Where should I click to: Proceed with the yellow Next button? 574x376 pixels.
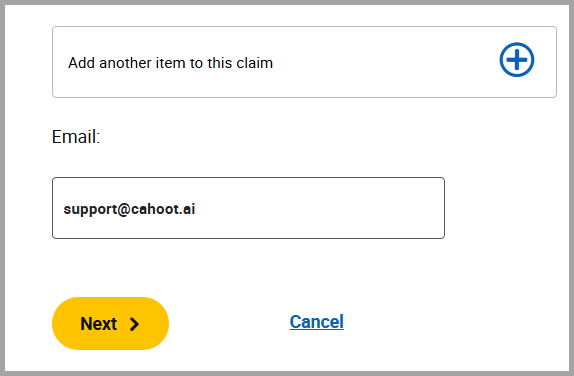(x=110, y=323)
